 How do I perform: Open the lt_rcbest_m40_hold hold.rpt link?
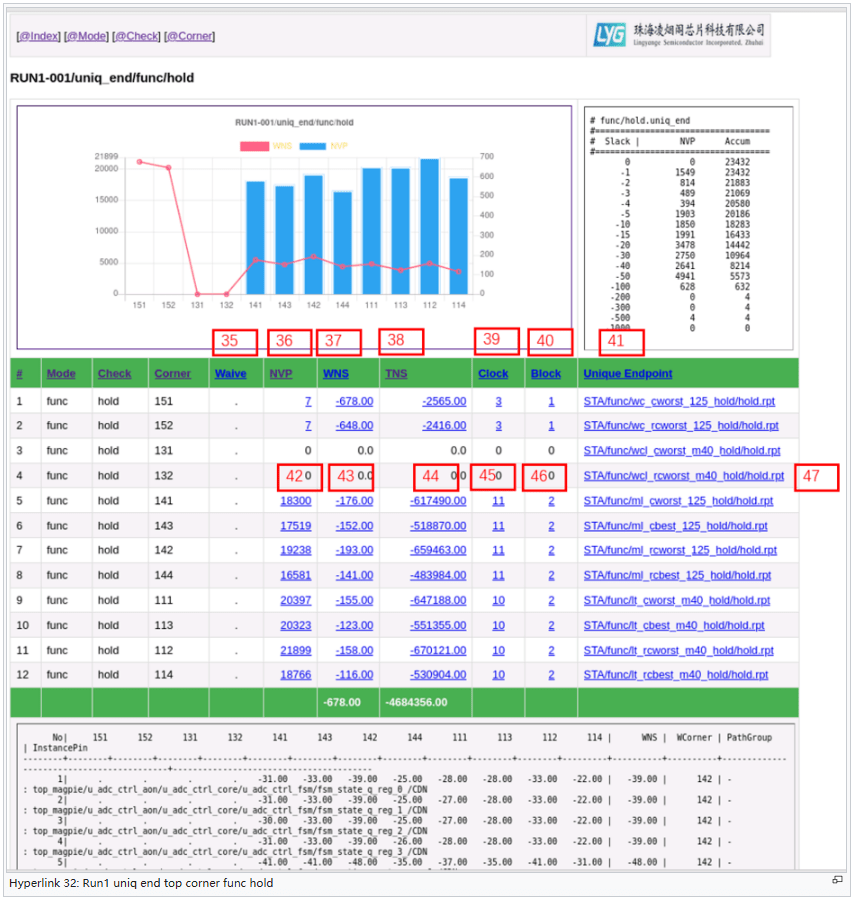click(677, 675)
